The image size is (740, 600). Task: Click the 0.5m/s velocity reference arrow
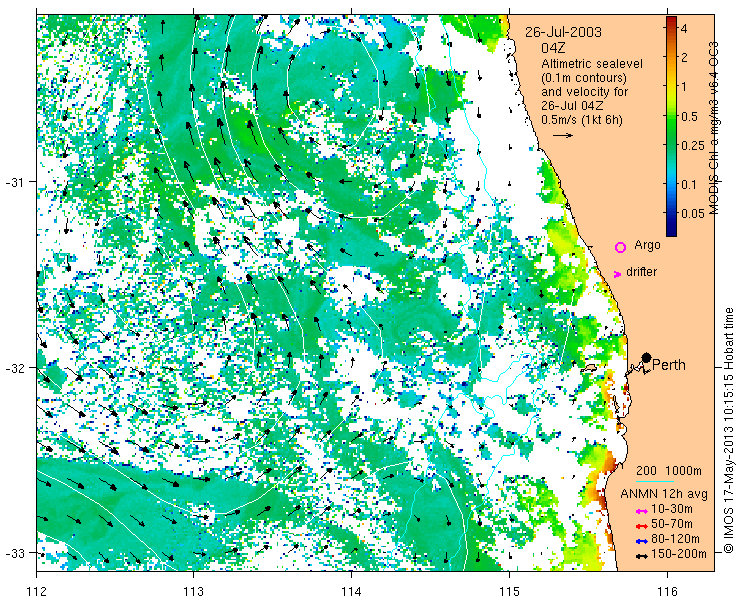click(x=563, y=135)
